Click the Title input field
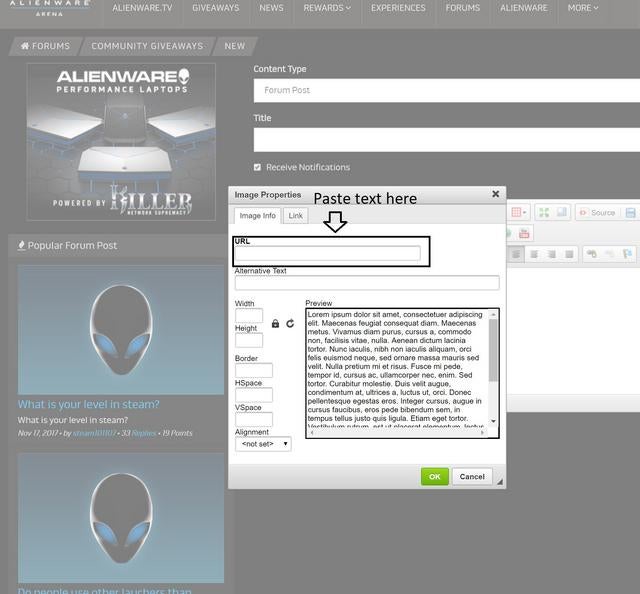 (x=447, y=140)
